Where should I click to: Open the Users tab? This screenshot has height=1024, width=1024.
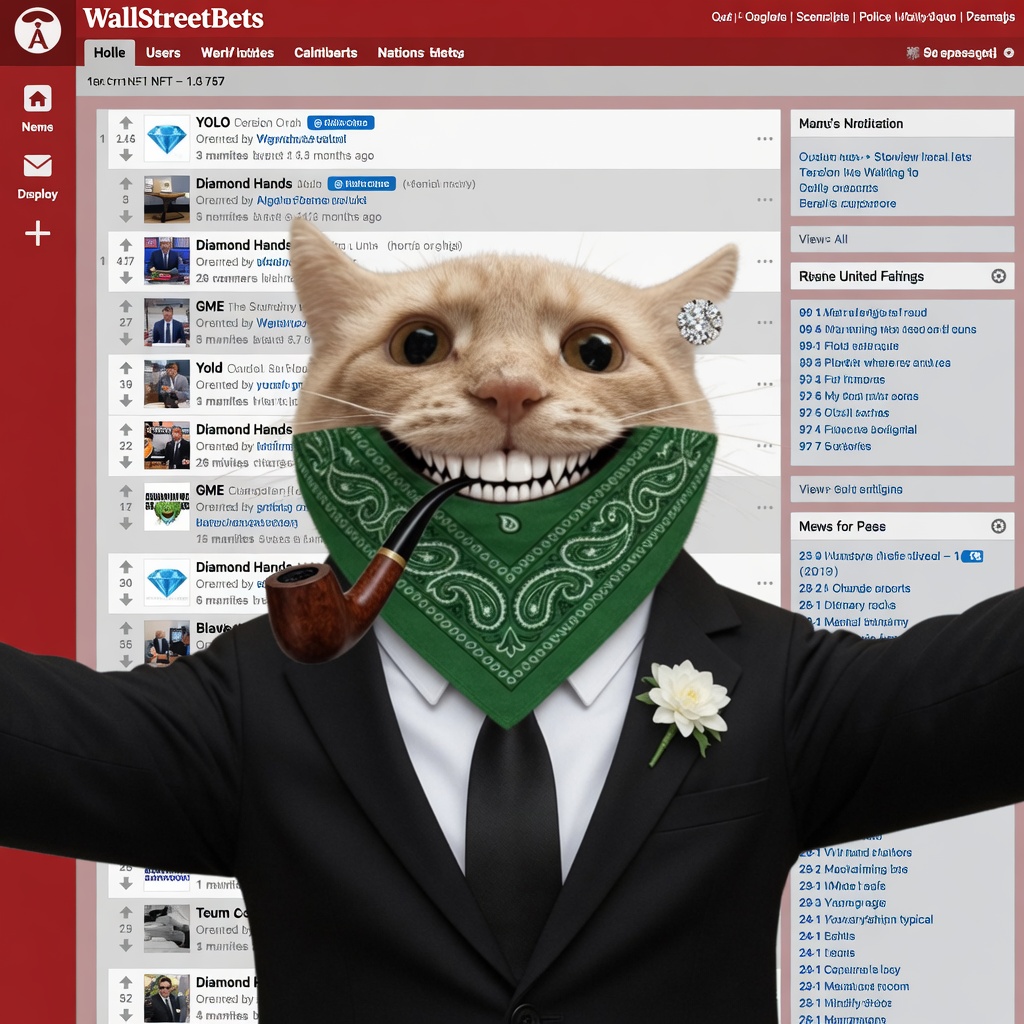[x=163, y=53]
